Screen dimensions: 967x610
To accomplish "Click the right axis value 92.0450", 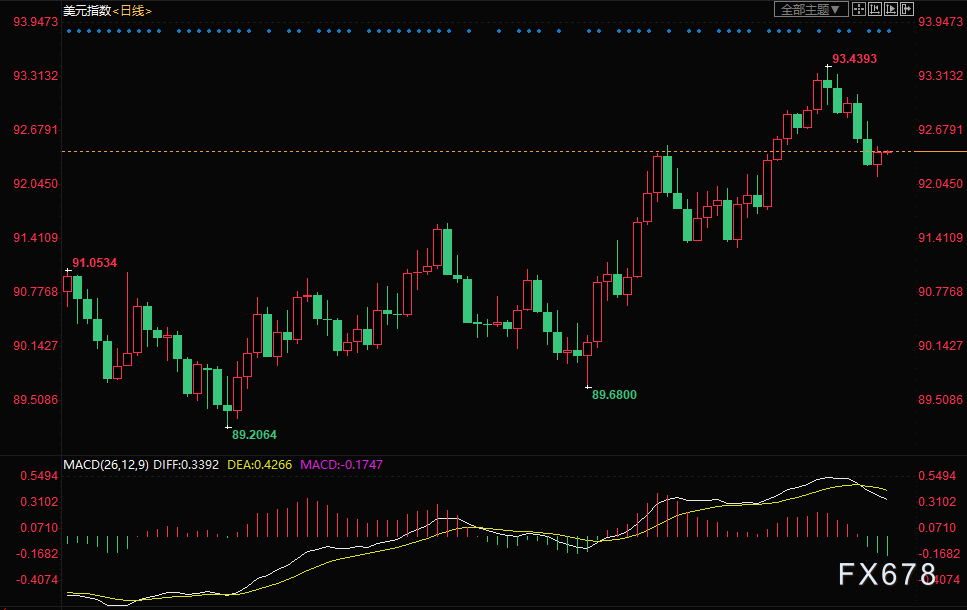I will [x=940, y=184].
